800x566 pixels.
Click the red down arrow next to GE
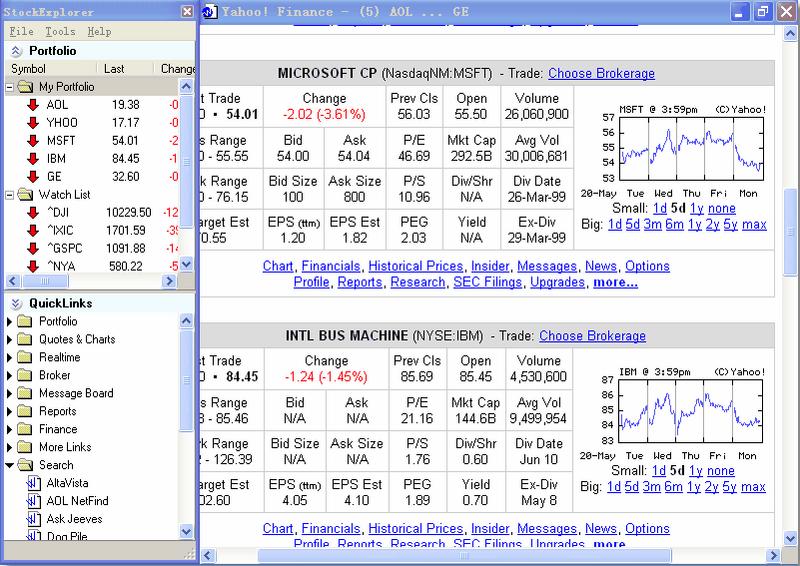coord(33,177)
